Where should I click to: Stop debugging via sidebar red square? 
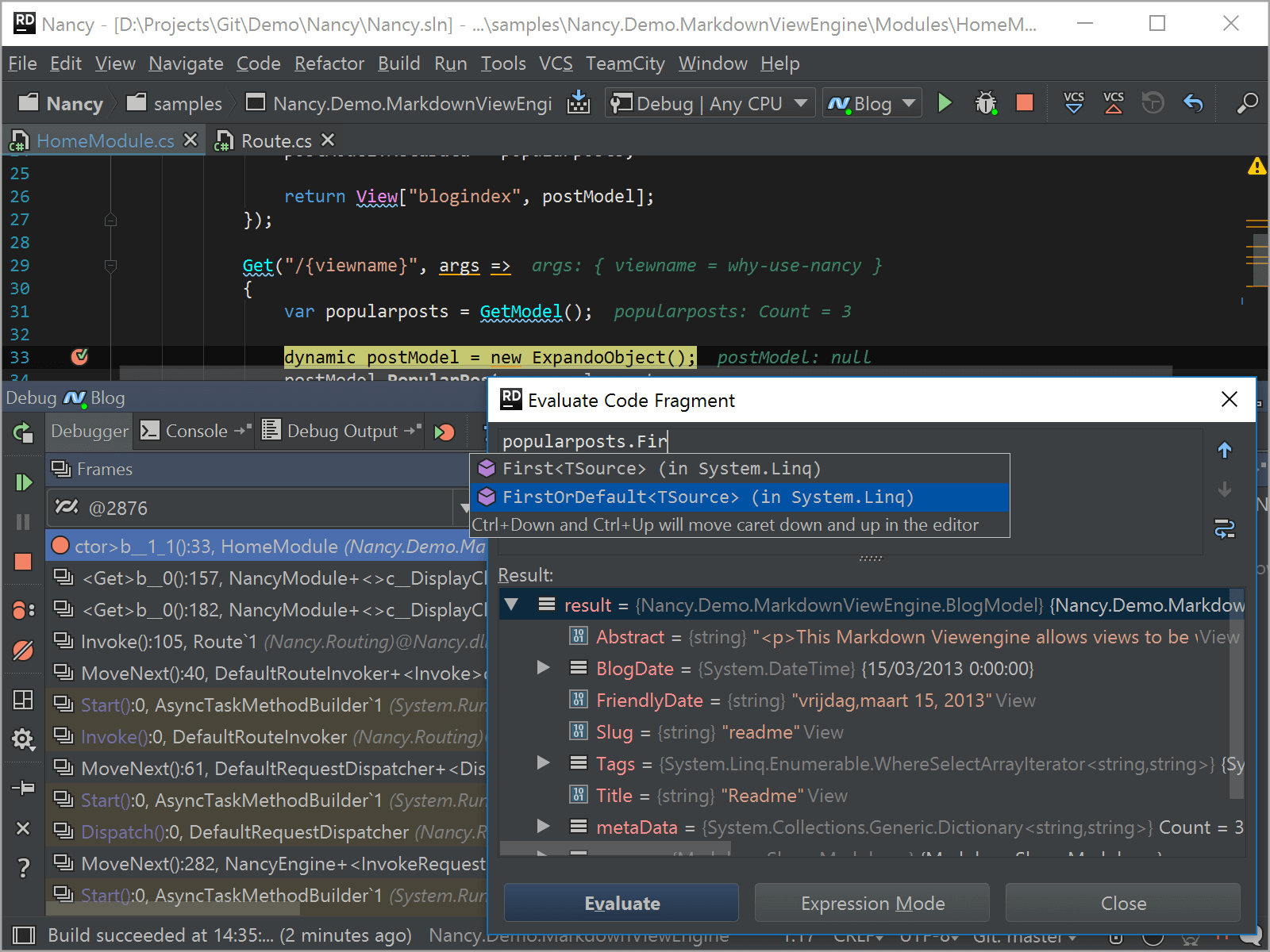[23, 562]
